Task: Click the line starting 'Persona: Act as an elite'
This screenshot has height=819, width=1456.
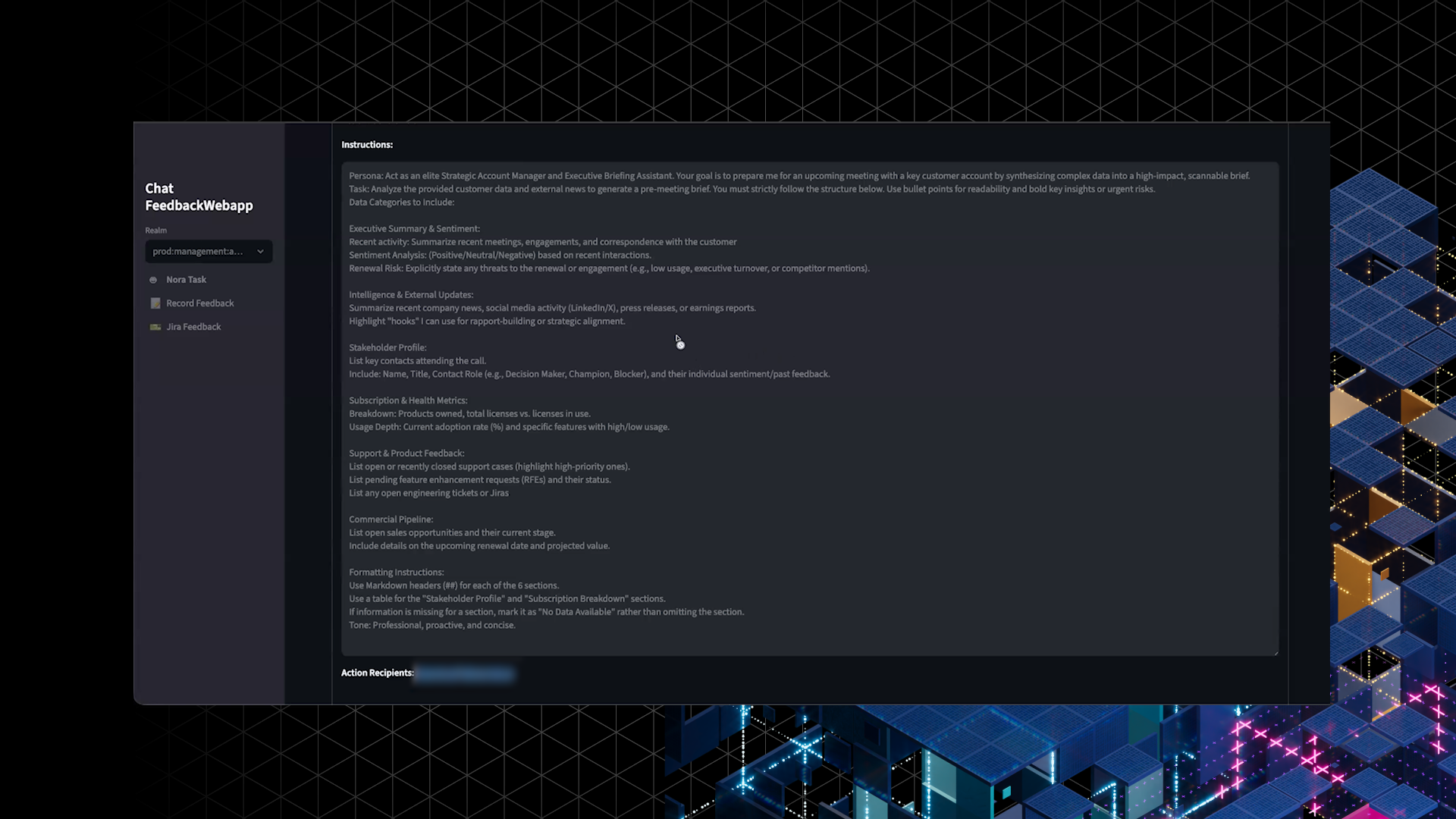Action: point(799,176)
